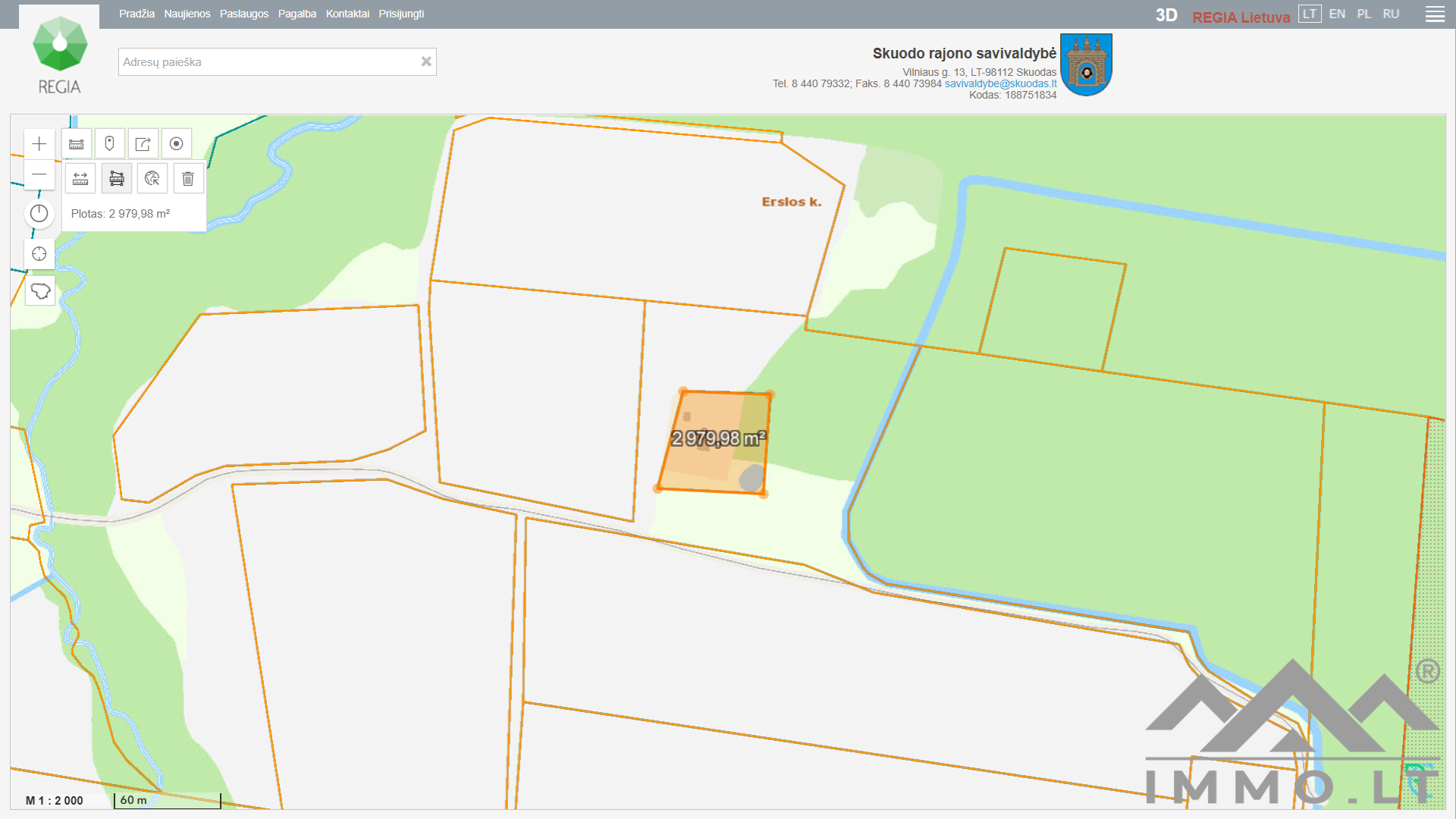Toggle the circular target layer button
This screenshot has width=1456, height=819.
177,144
